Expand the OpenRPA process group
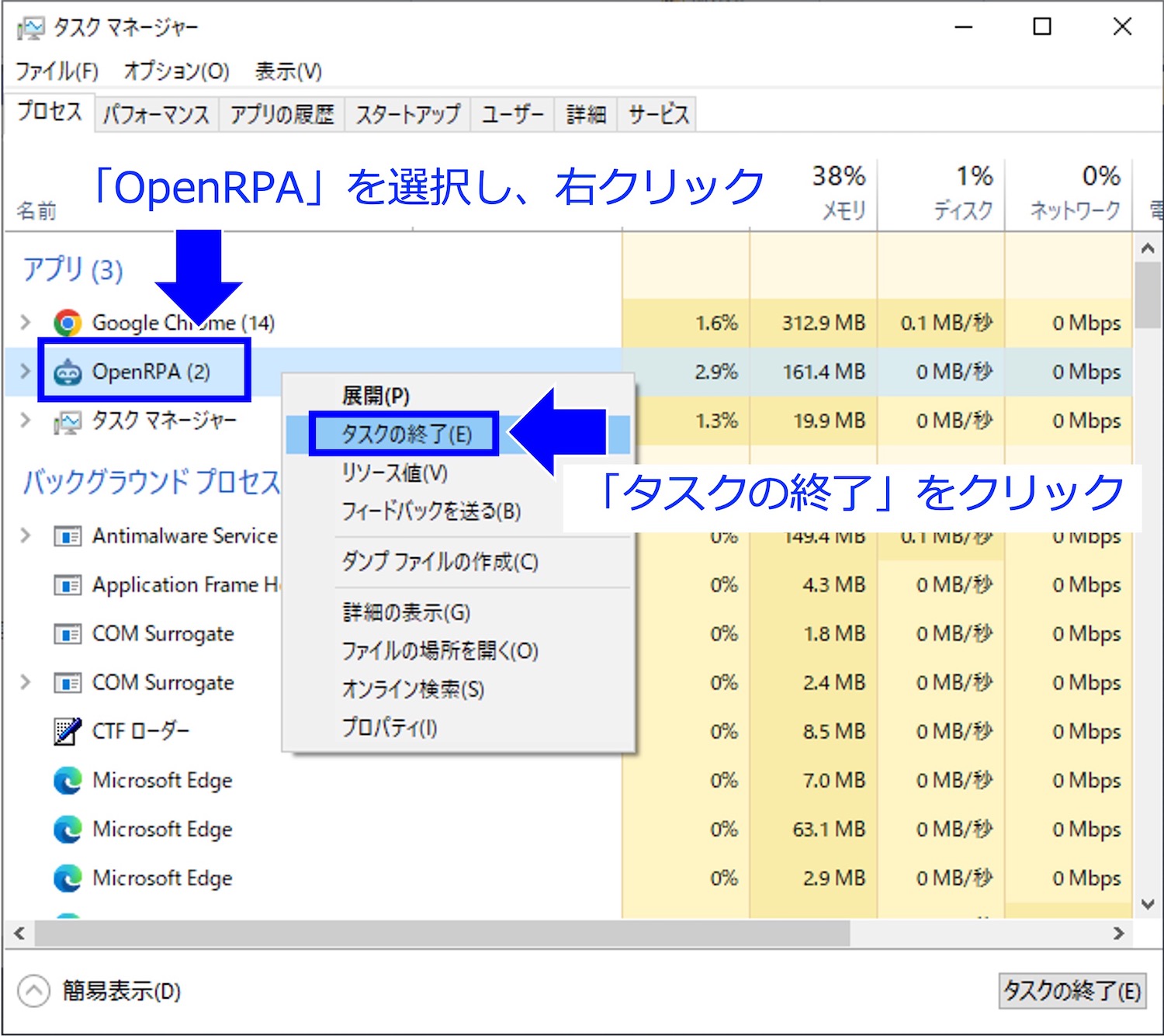The width and height of the screenshot is (1164, 1036). 26,371
